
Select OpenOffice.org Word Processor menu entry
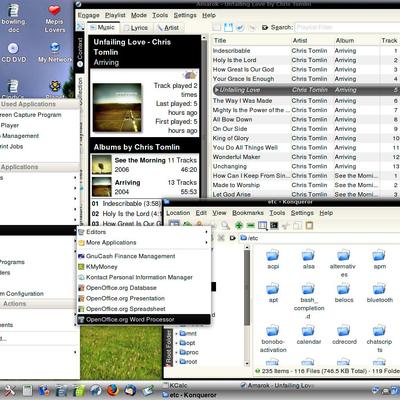click(x=144, y=319)
